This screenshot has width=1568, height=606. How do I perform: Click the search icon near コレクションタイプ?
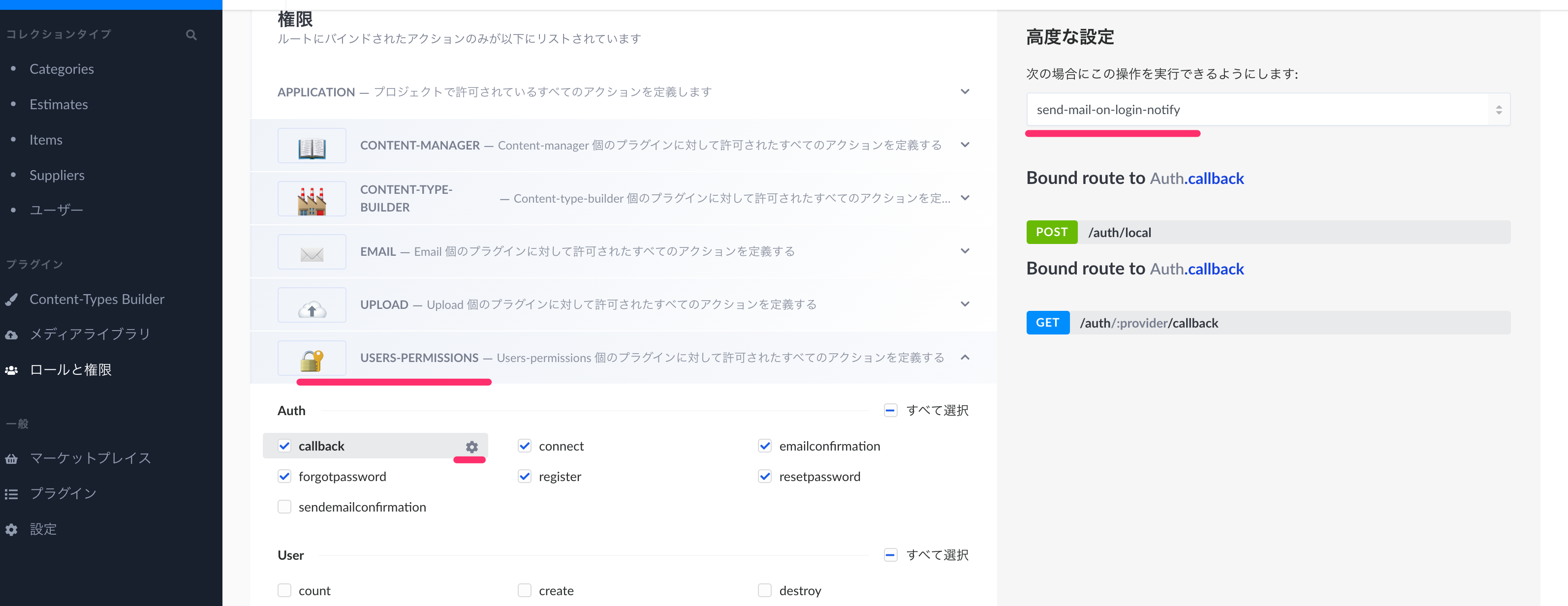191,34
